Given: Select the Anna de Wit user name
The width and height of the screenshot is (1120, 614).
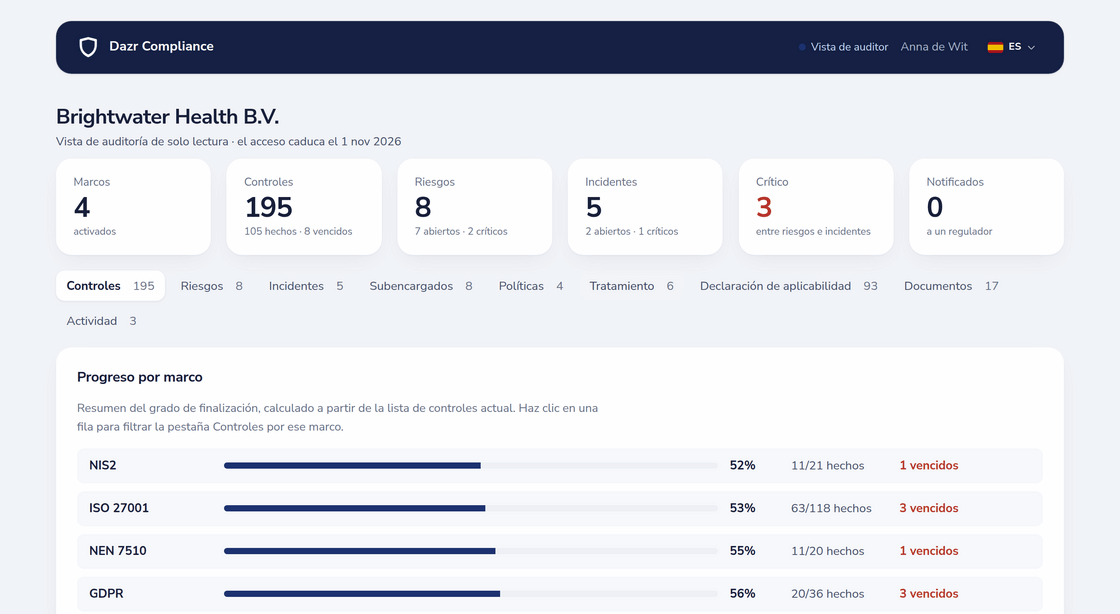Looking at the screenshot, I should [x=934, y=46].
